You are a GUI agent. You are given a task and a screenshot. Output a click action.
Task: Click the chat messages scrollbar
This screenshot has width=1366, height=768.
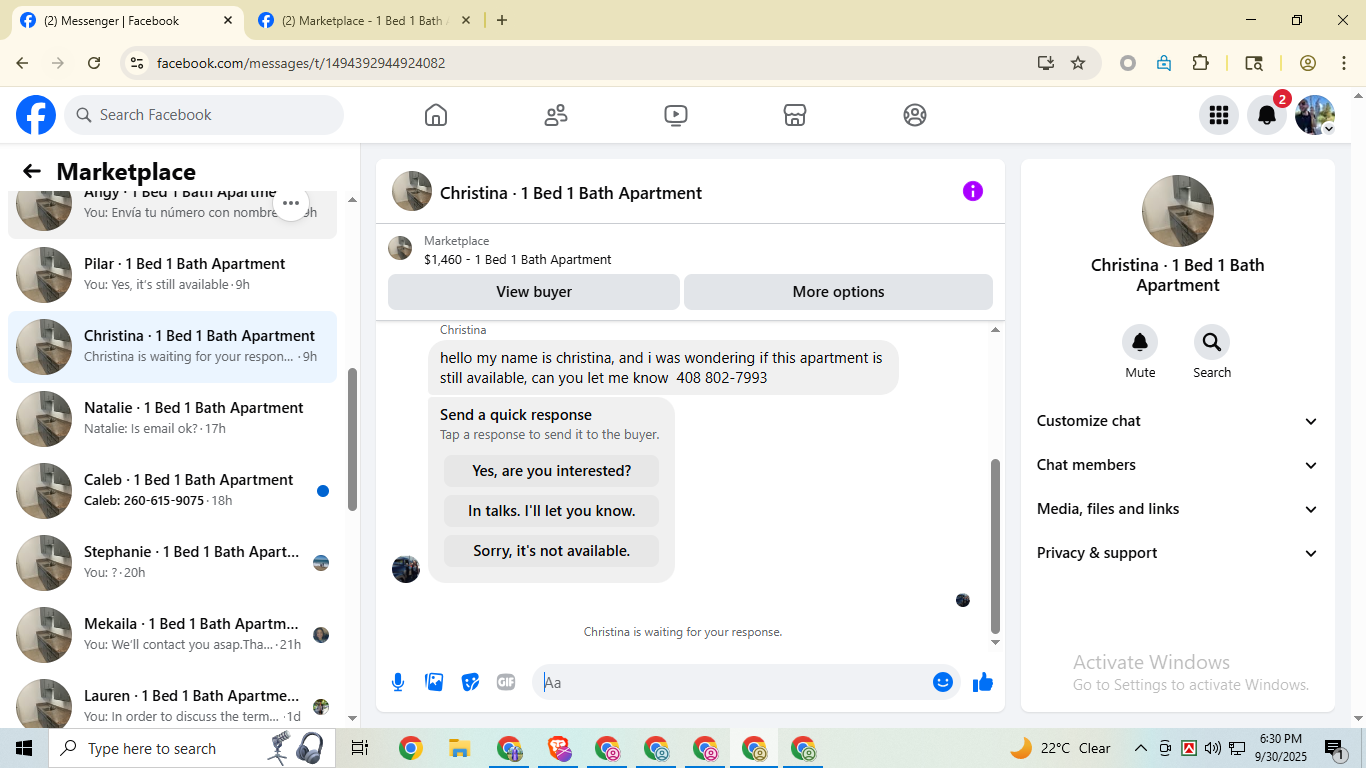coord(995,547)
